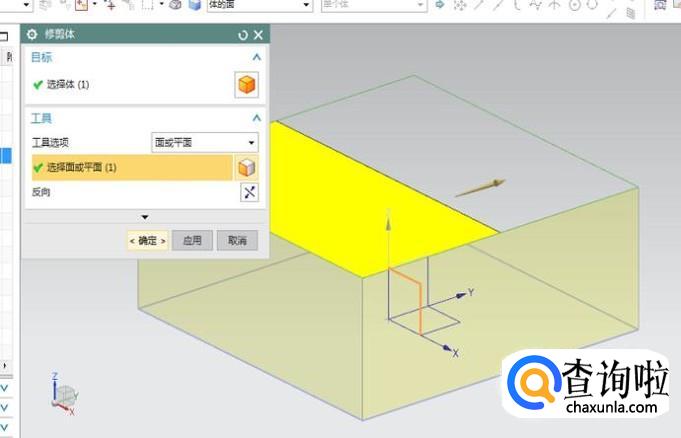The width and height of the screenshot is (681, 438).
Task: Open the arrow beside the orange-framed icon
Action: [x=95, y=4]
